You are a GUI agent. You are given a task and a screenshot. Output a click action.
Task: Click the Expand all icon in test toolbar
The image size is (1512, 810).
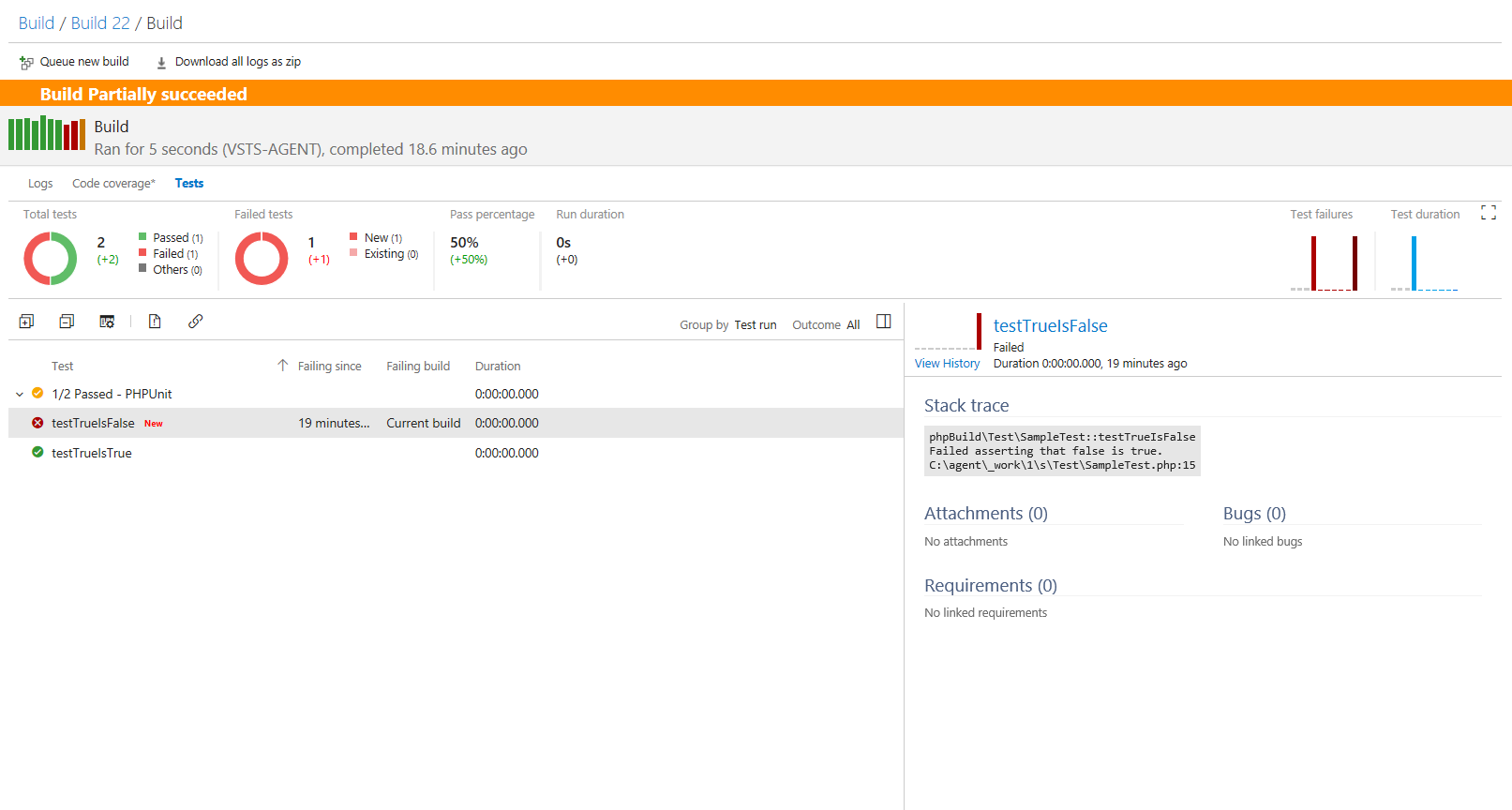click(x=26, y=322)
